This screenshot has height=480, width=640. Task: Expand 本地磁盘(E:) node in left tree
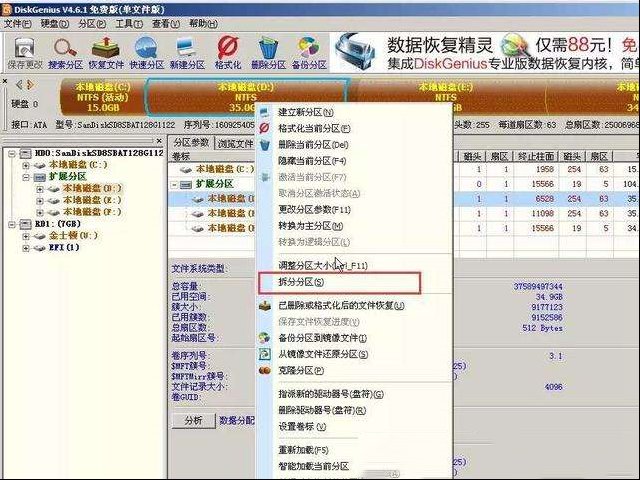coord(40,201)
